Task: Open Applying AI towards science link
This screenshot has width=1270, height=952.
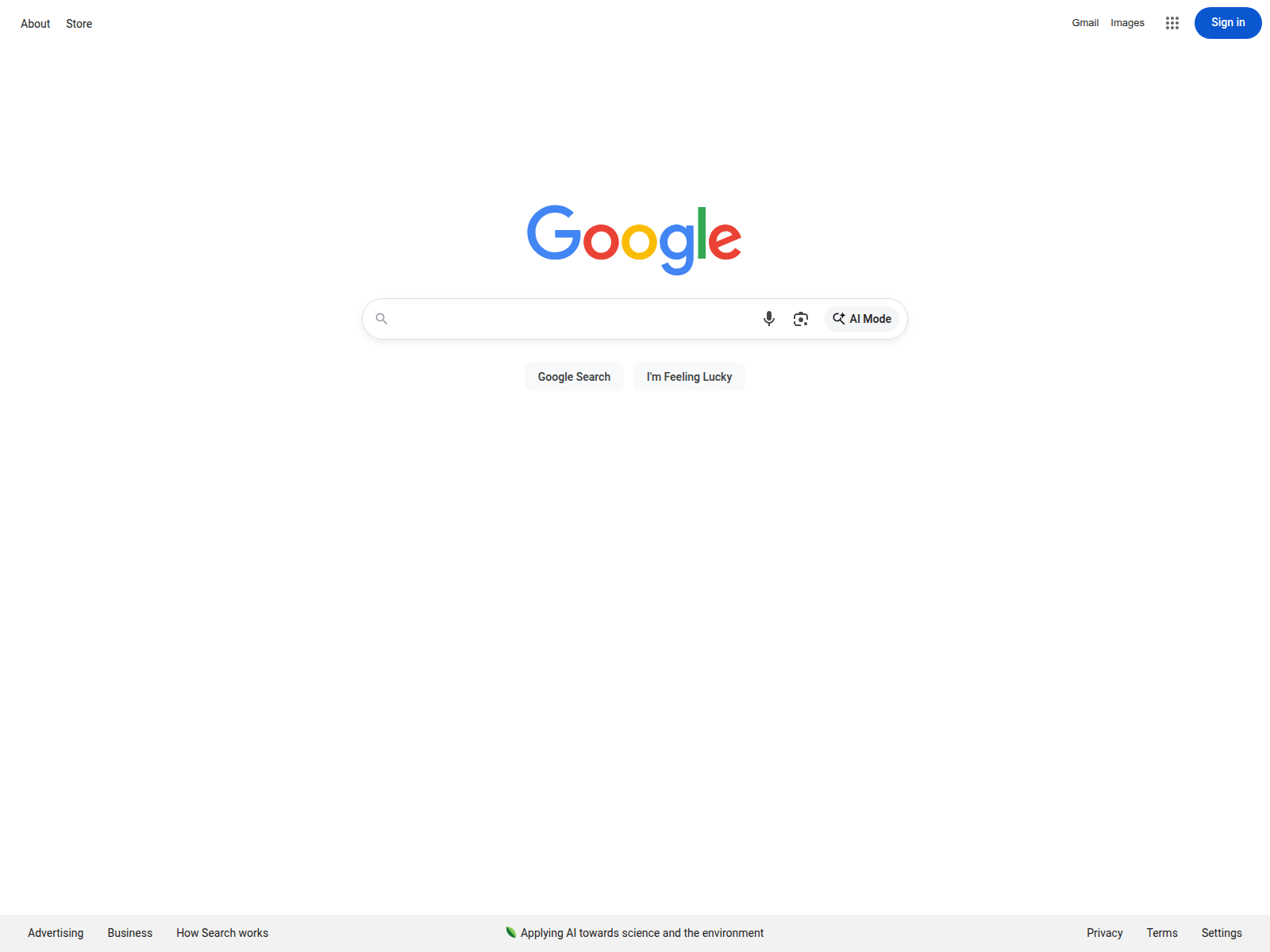Action: [641, 933]
